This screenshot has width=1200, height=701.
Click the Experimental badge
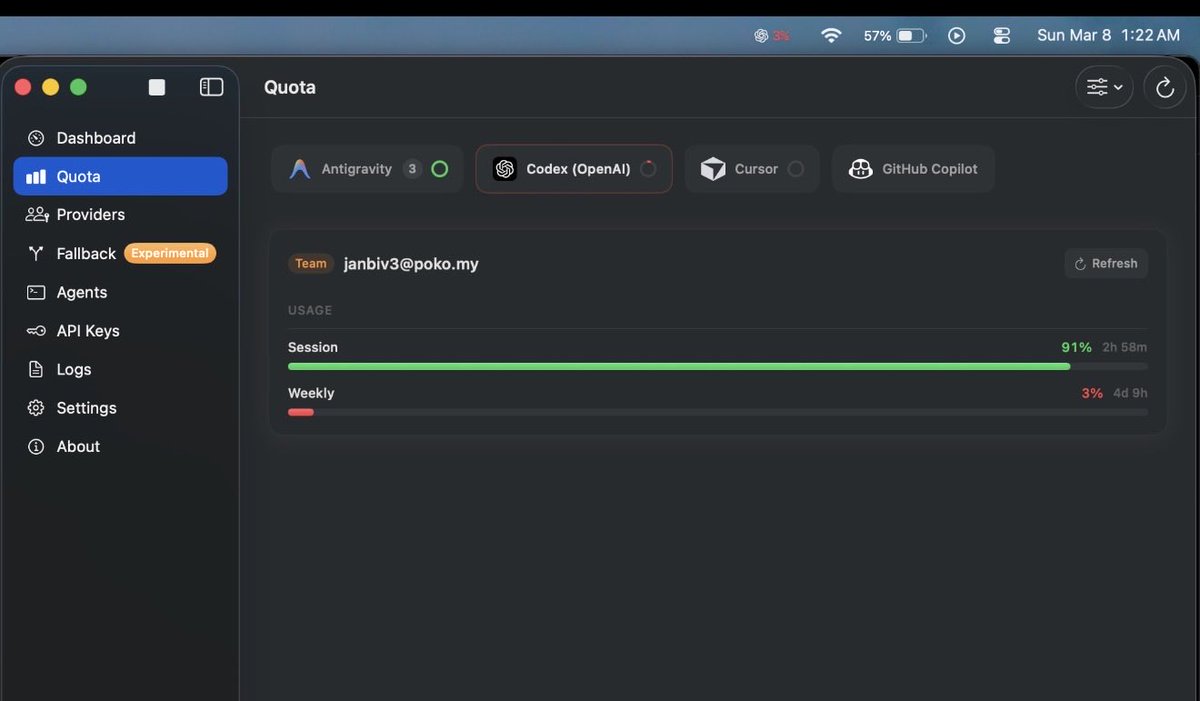(170, 253)
